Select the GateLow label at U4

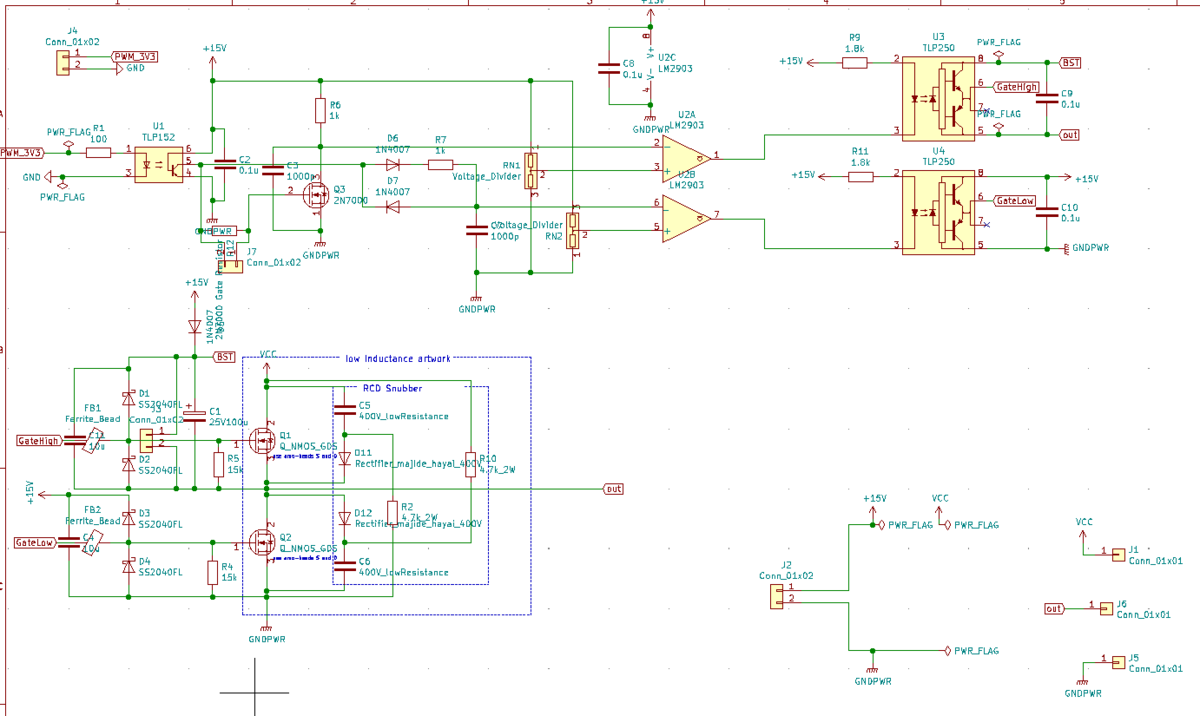point(1016,201)
